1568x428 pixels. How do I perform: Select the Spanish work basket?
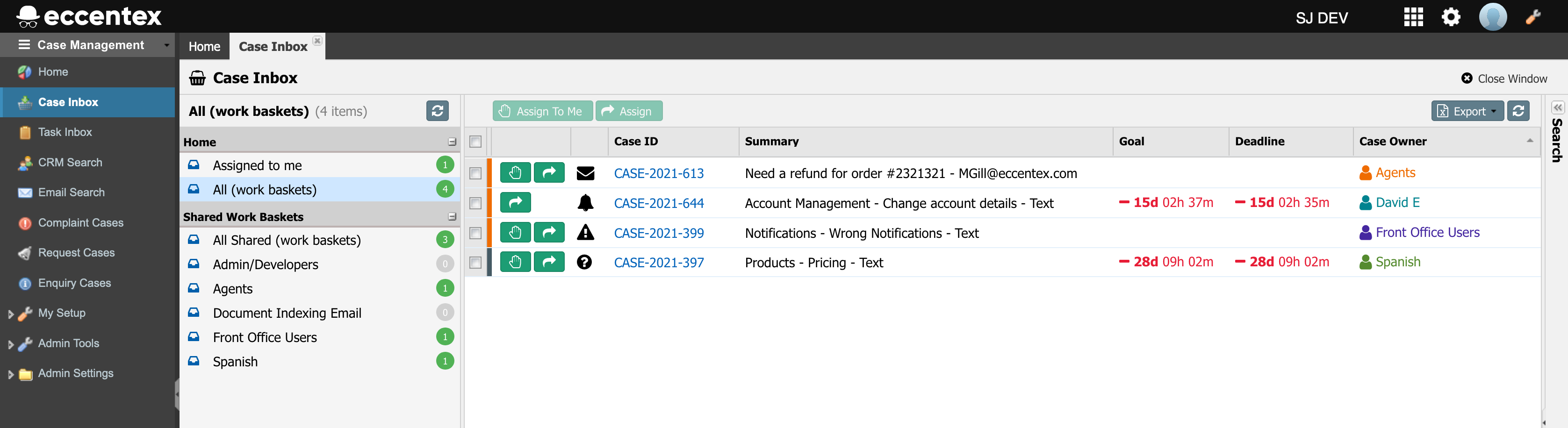click(x=235, y=362)
